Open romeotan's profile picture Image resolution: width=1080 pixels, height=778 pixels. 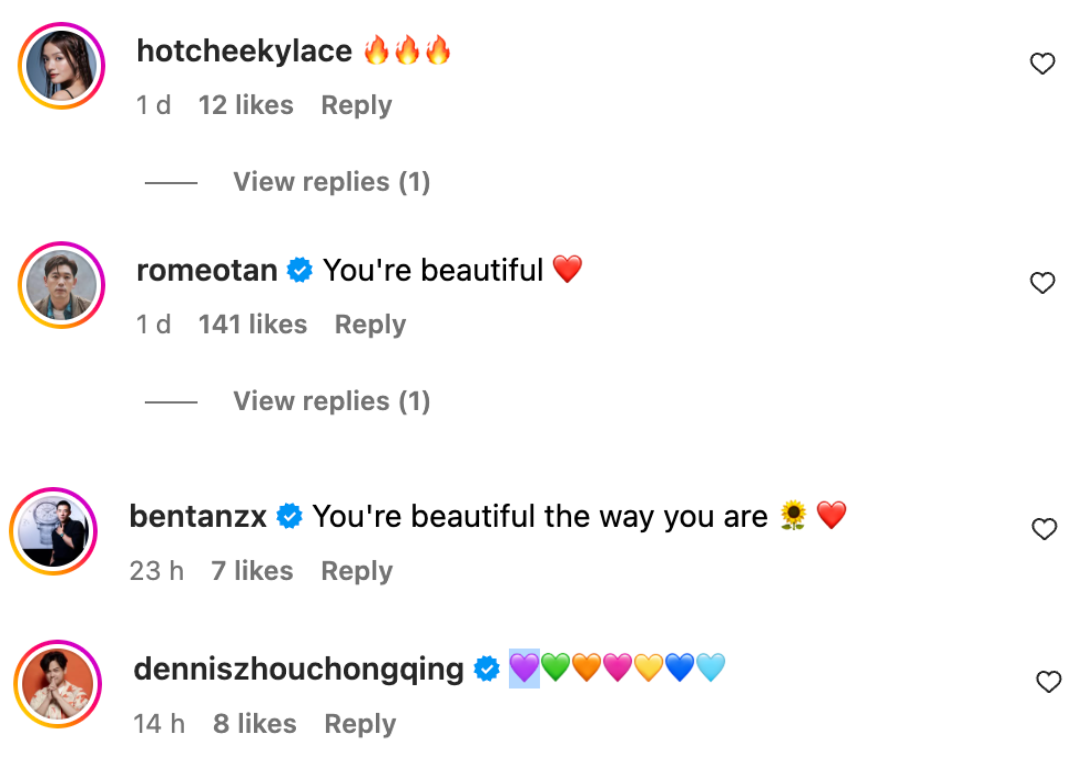click(62, 285)
